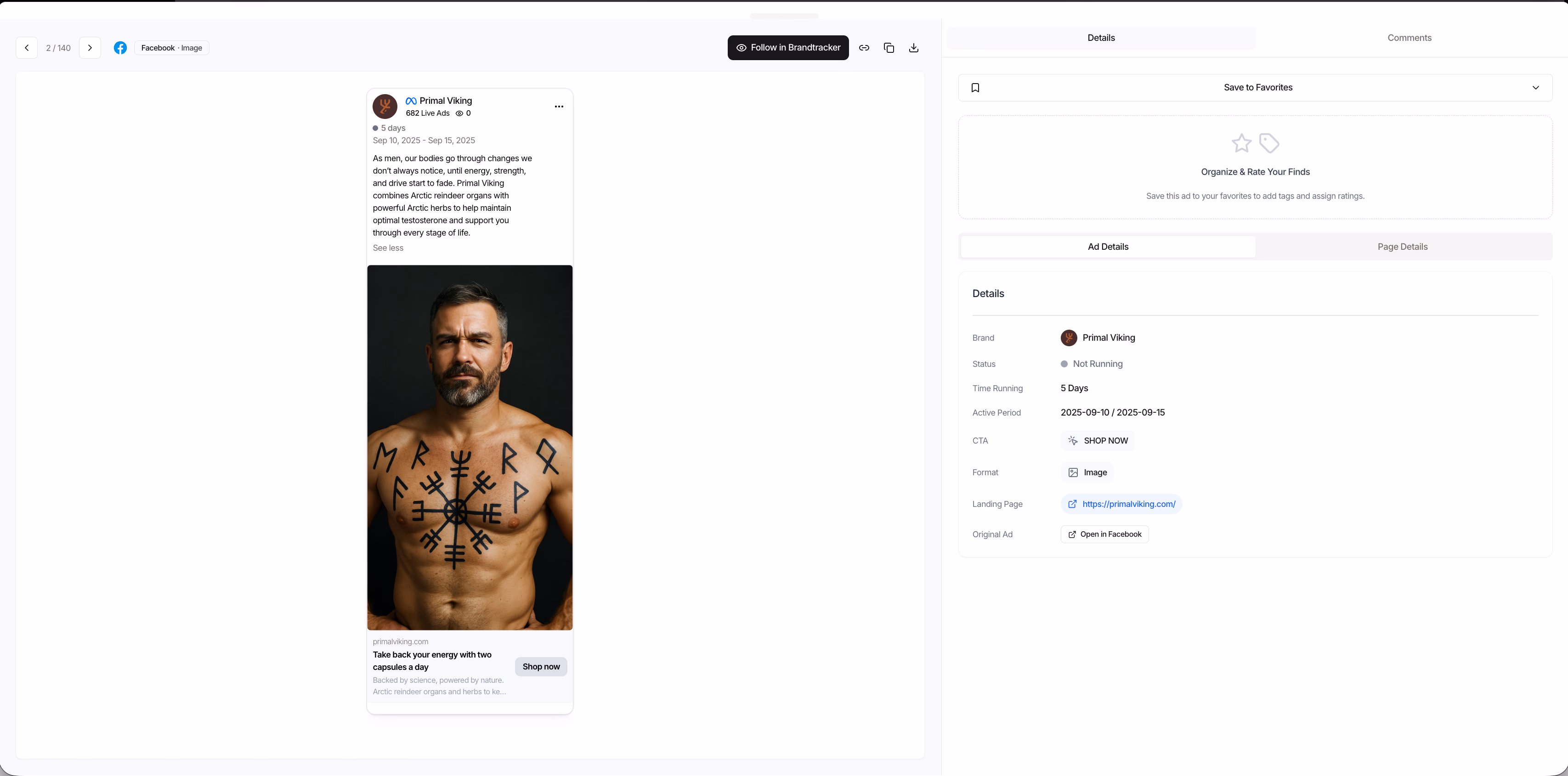Click Follow in Brandtracker button
Image resolution: width=1568 pixels, height=776 pixels.
tap(787, 48)
